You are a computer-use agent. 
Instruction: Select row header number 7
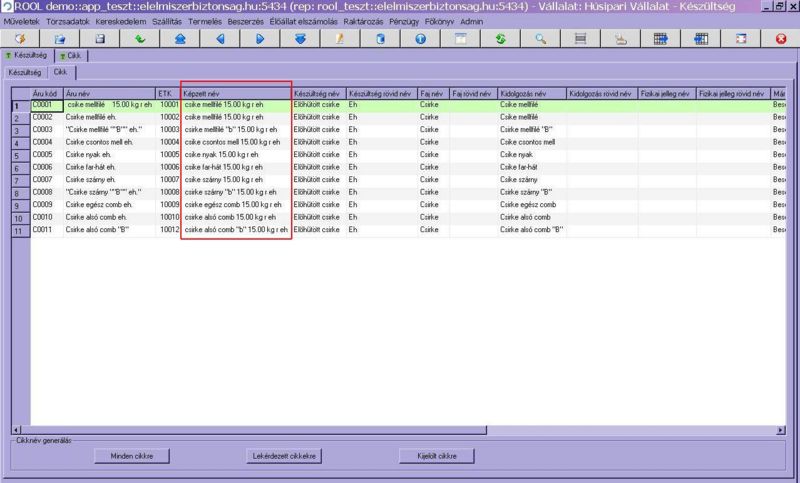pyautogui.click(x=21, y=181)
